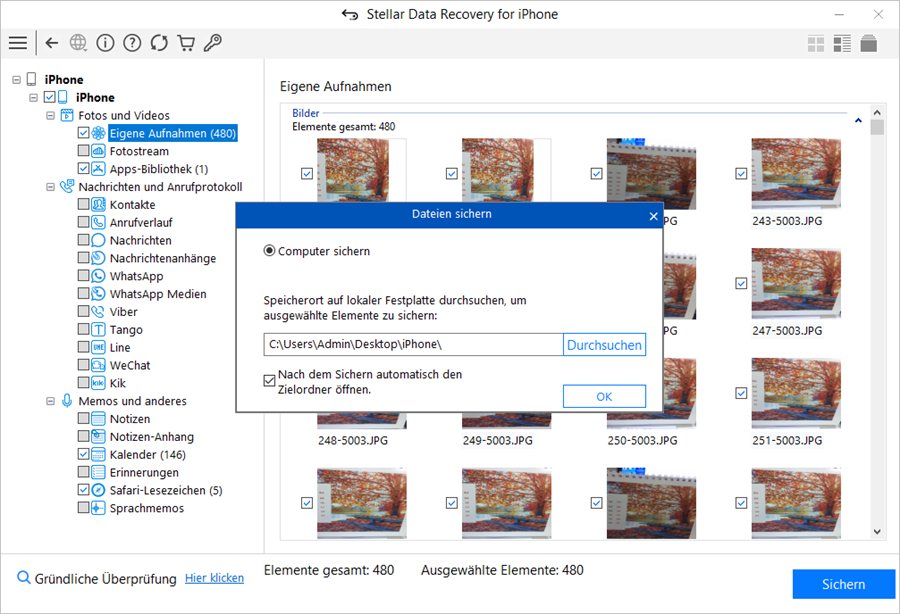Collapse the Fotos und Videos group
The width and height of the screenshot is (900, 614).
click(51, 115)
